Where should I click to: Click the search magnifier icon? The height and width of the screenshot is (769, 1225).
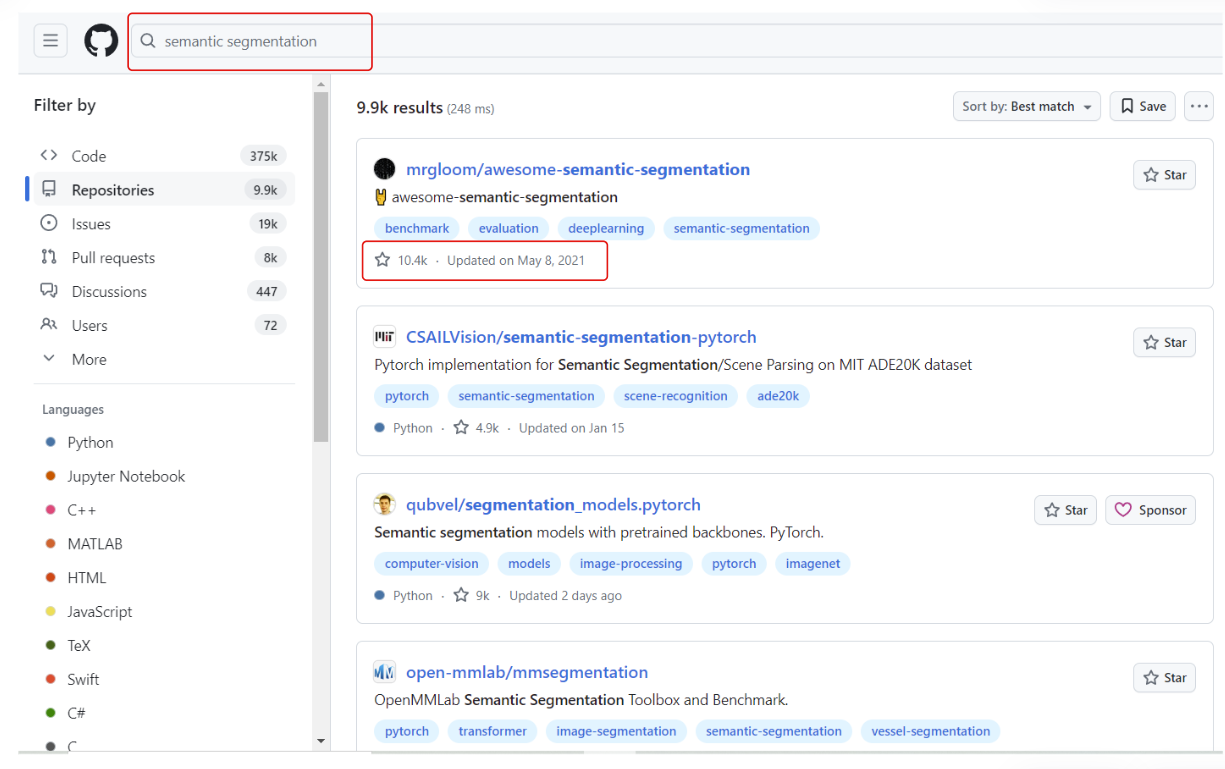pos(148,41)
